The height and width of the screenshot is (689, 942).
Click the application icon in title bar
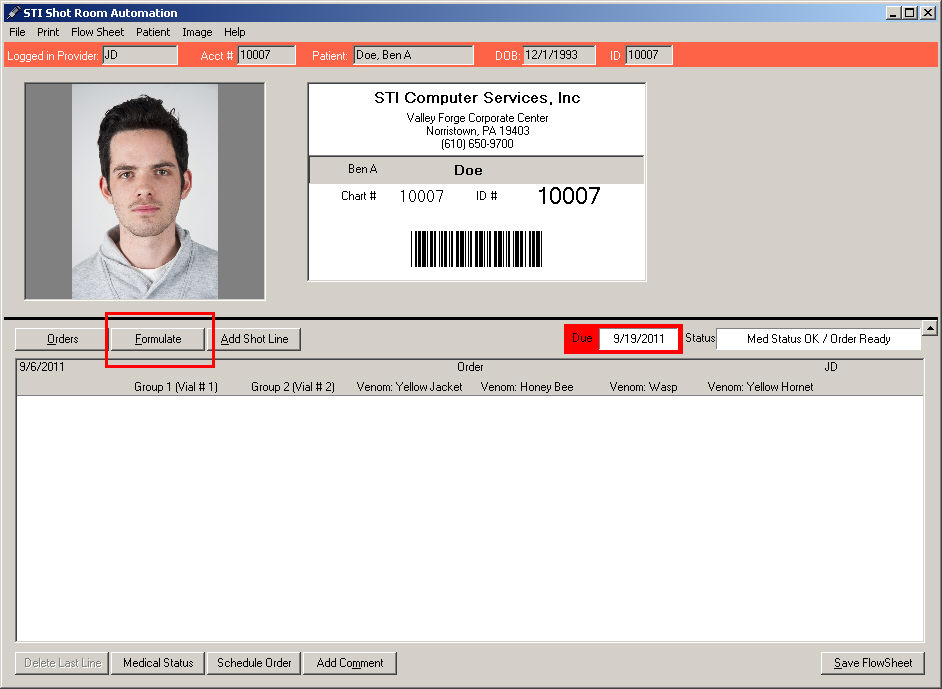pyautogui.click(x=12, y=13)
